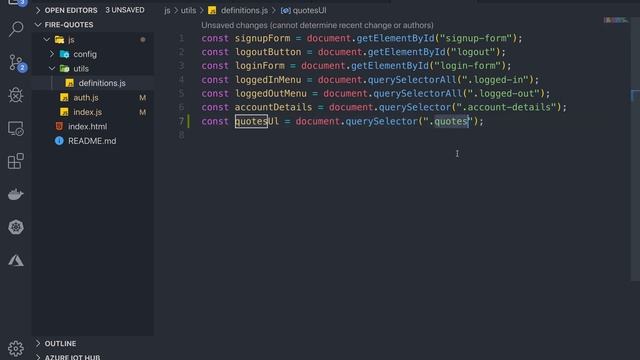Expand the OPEN EDITORS section
The height and width of the screenshot is (360, 640).
tap(38, 10)
